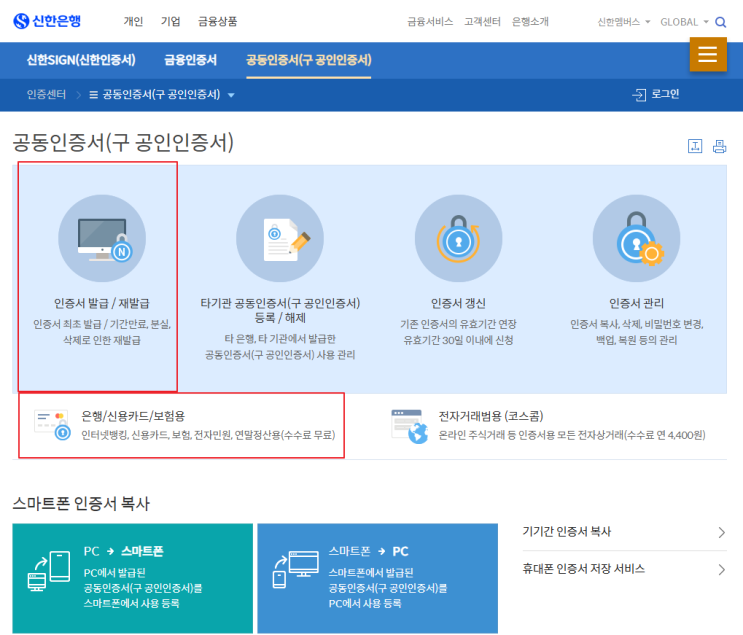Click the list icon before 공동인증서 breadcrumb

click(94, 95)
